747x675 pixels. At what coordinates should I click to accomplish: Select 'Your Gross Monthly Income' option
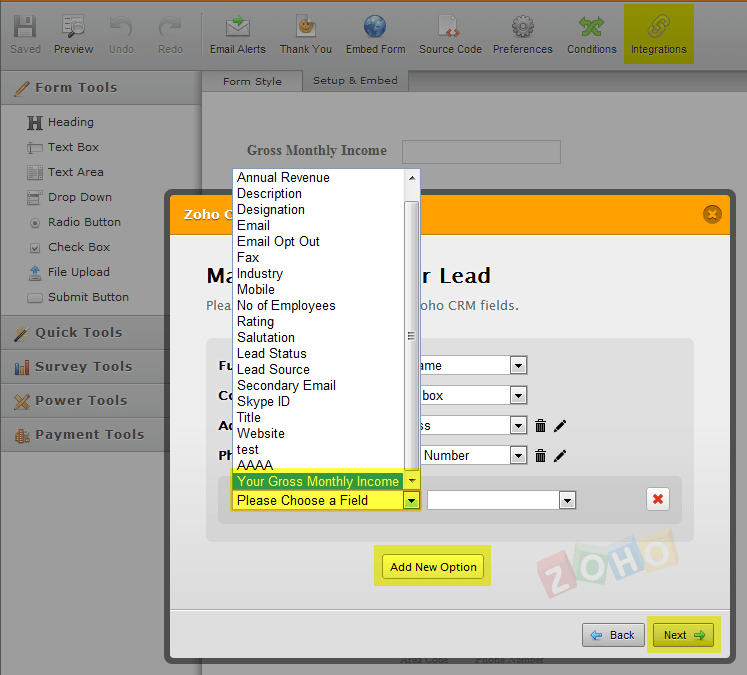318,481
